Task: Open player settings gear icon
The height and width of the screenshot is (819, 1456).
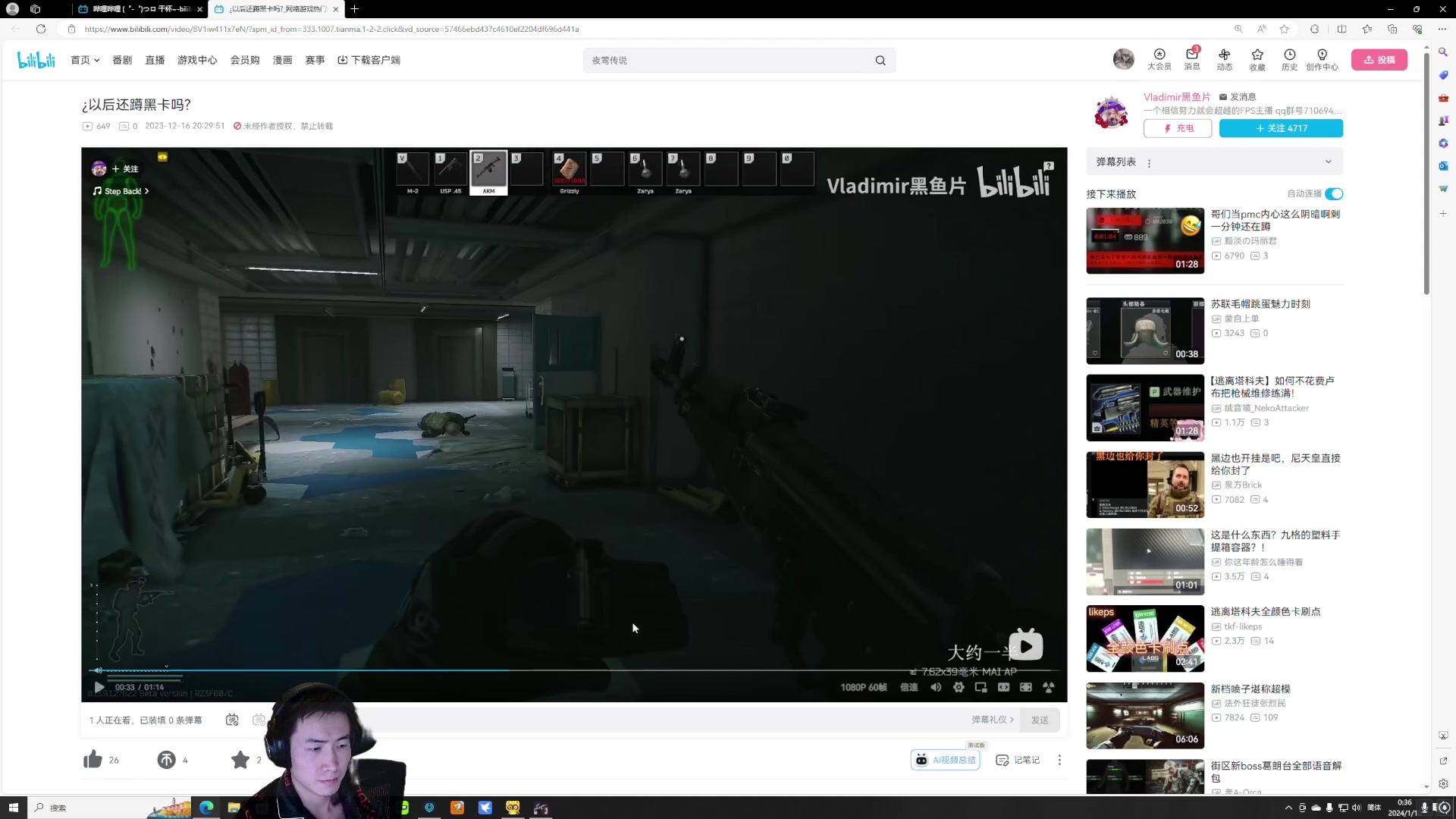Action: point(959,687)
